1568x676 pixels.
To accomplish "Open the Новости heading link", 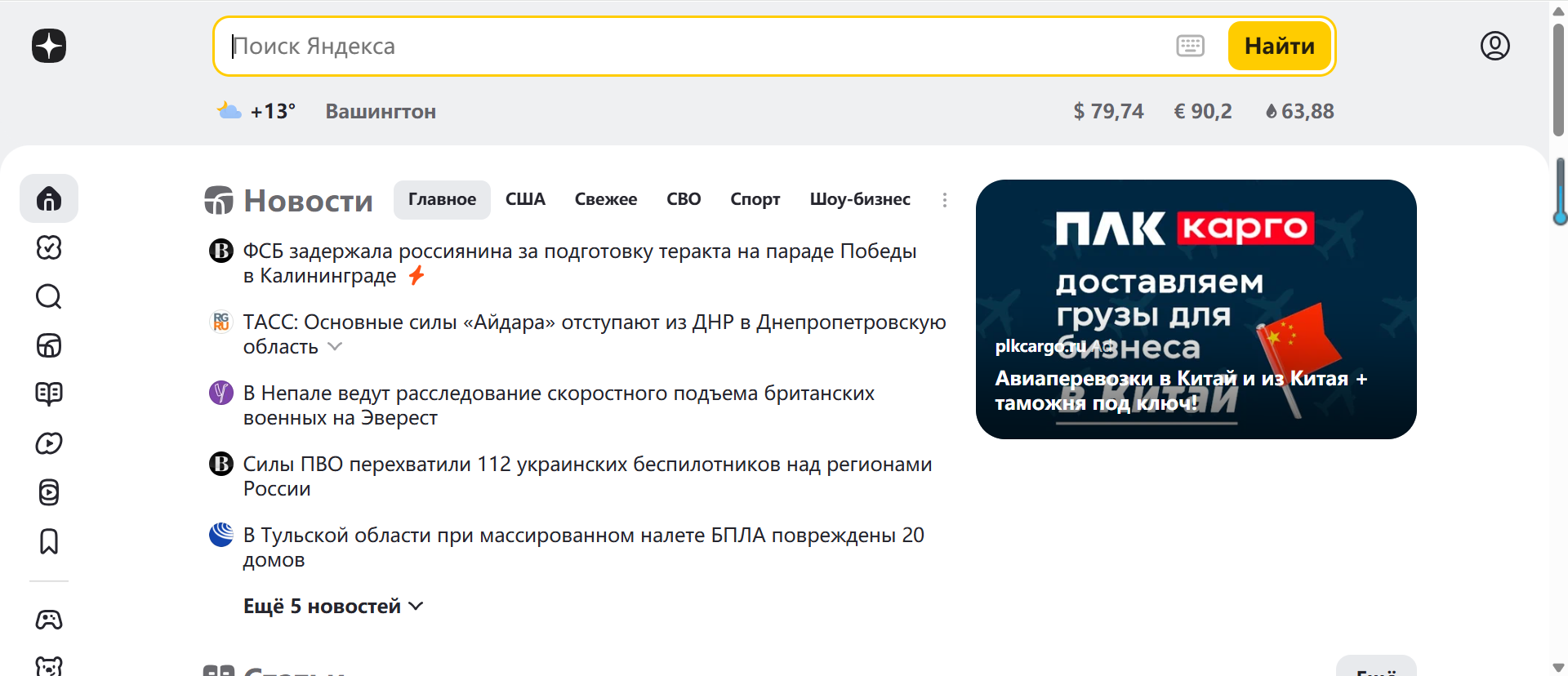I will point(308,200).
